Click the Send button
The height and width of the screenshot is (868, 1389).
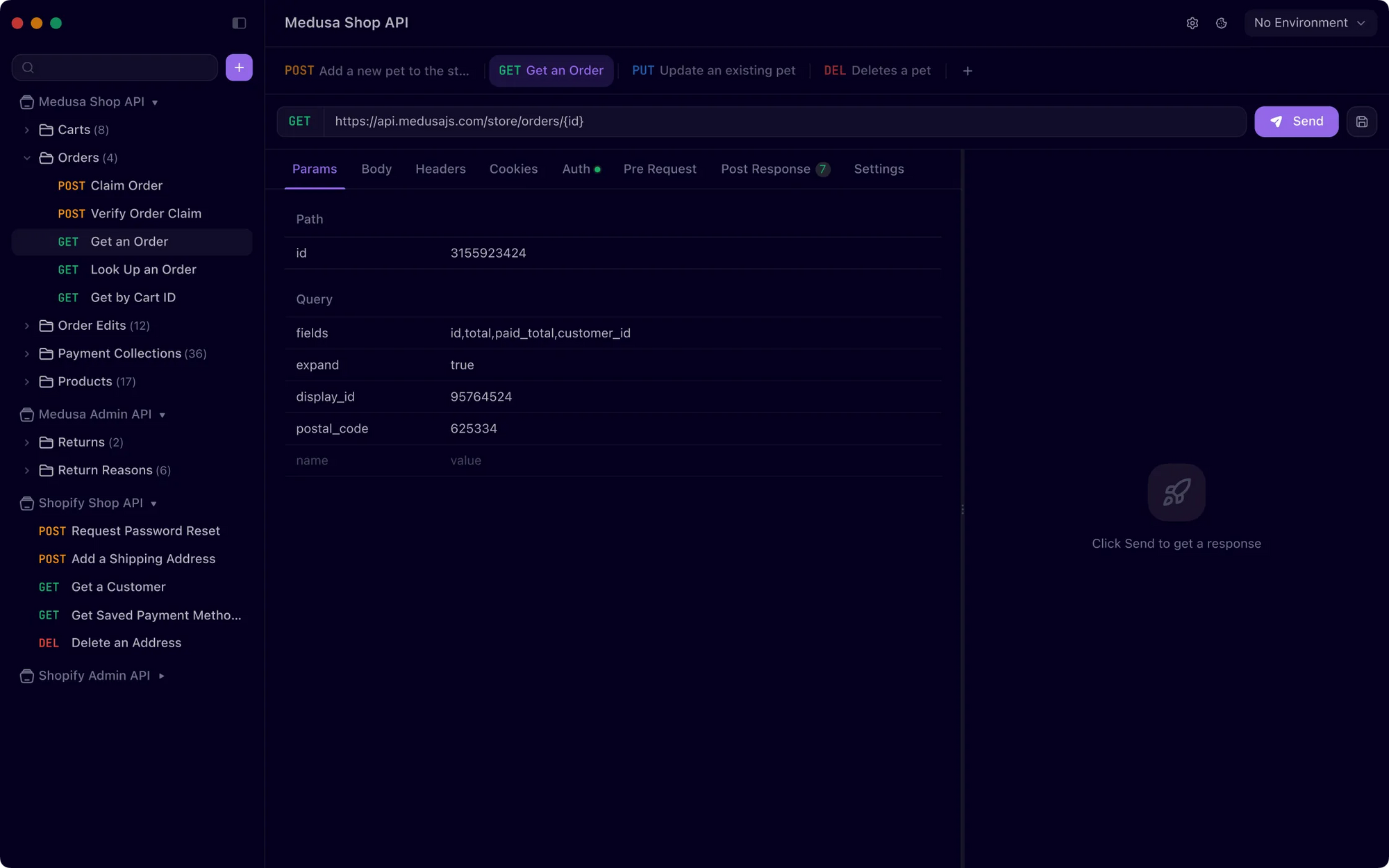pos(1296,122)
